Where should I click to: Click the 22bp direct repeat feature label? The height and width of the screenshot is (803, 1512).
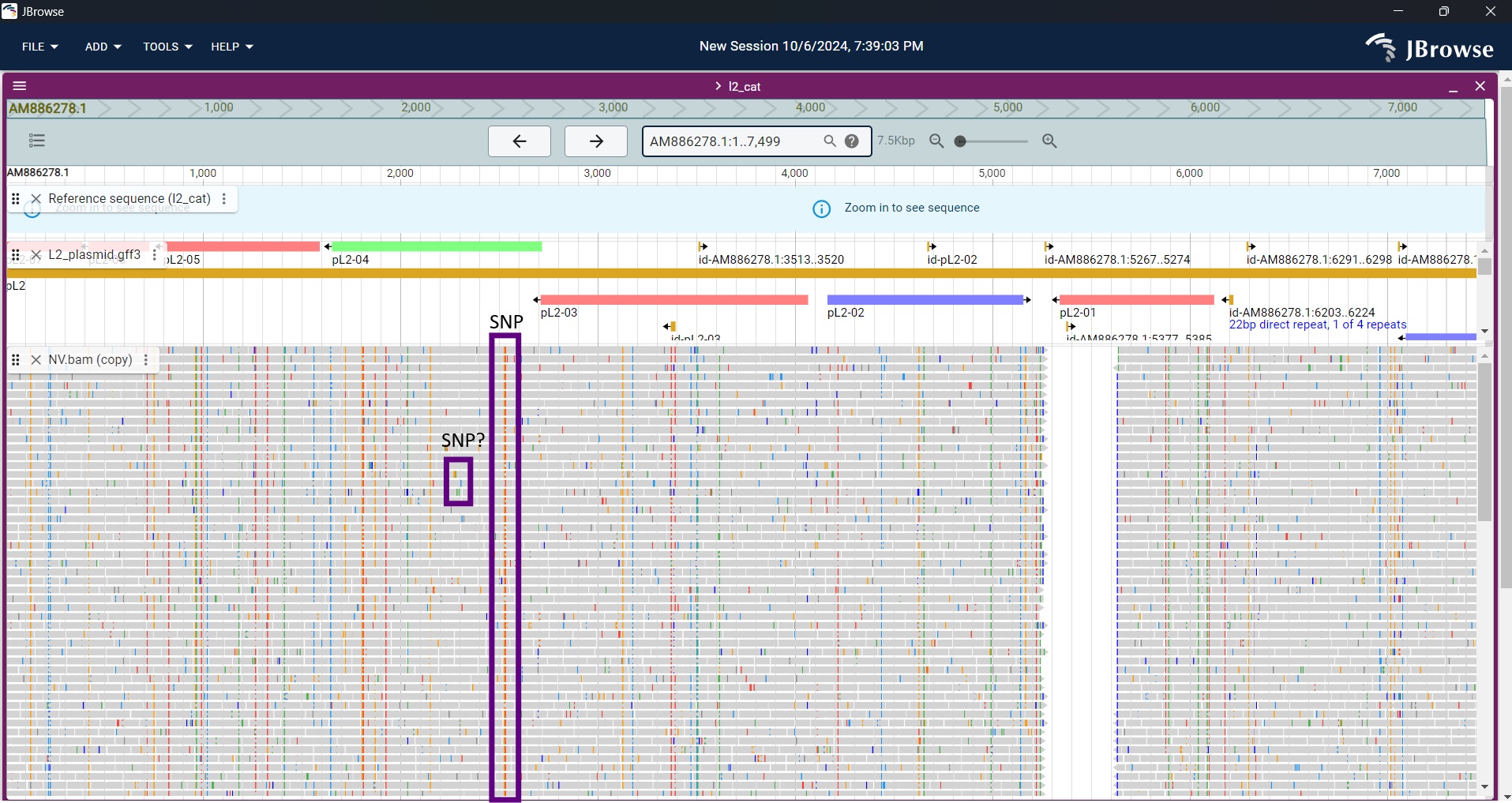tap(1317, 325)
